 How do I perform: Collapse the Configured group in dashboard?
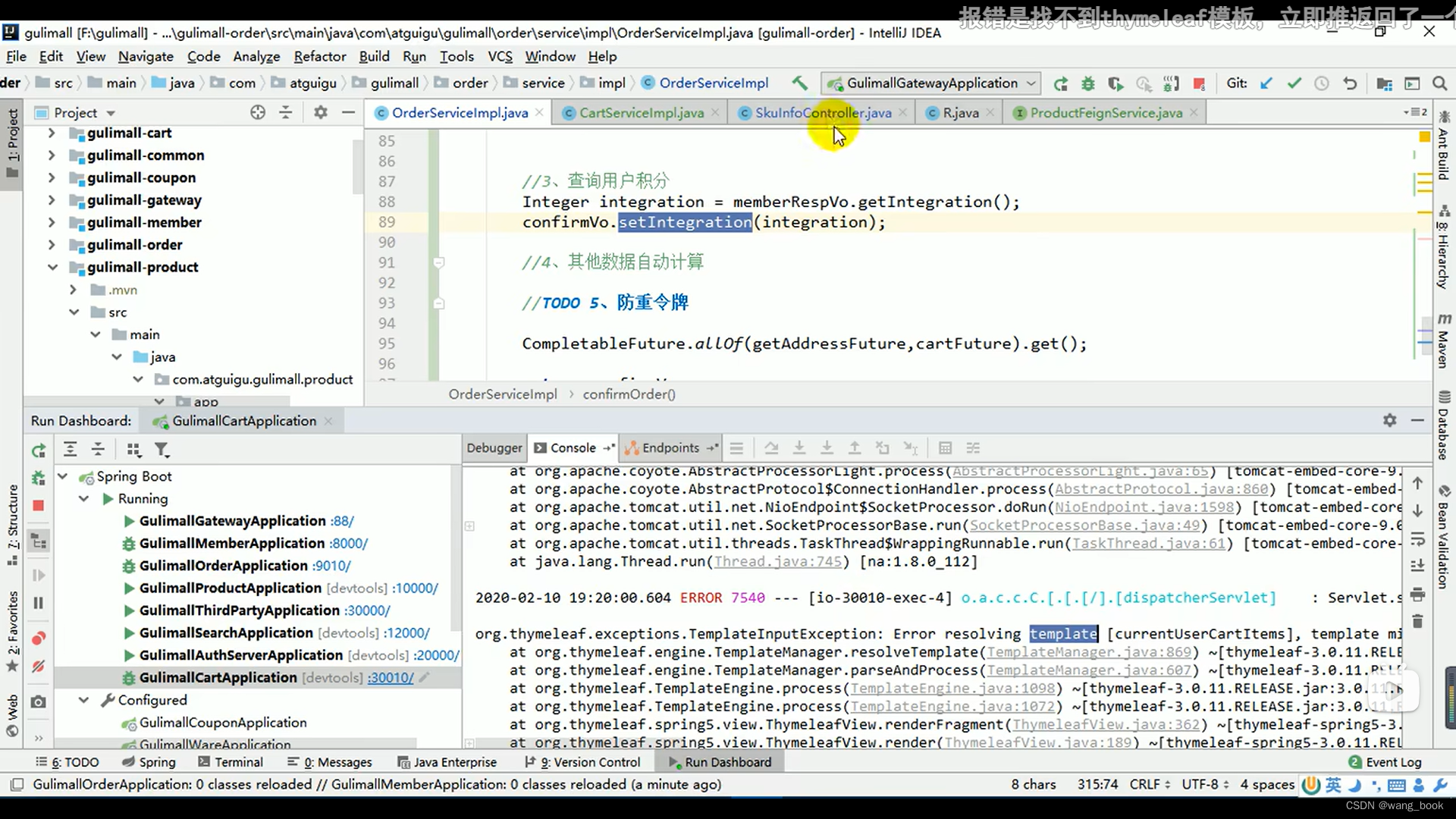tap(84, 700)
